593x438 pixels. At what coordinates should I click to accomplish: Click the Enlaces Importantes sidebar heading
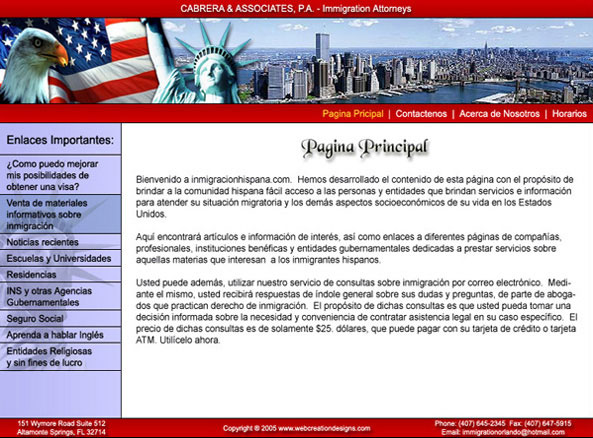[60, 140]
